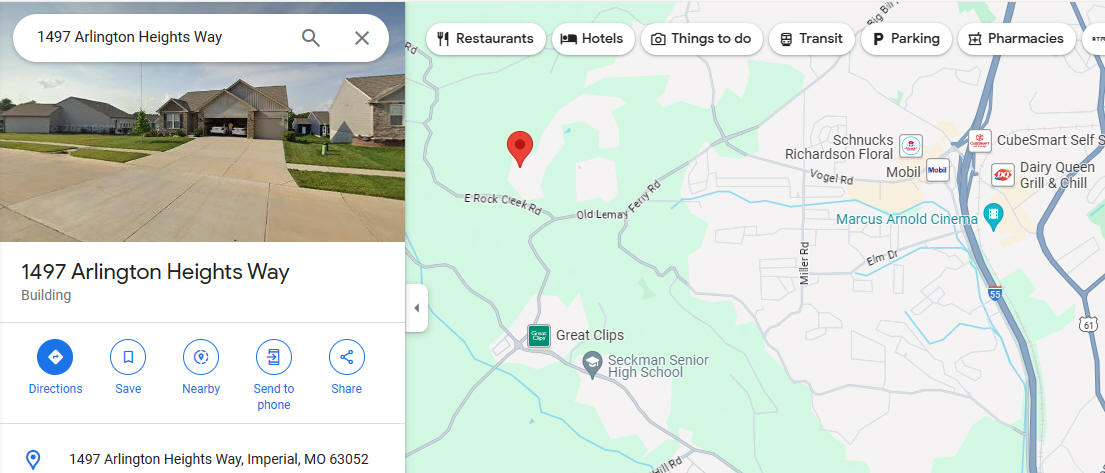Show Pharmacies chip

pyautogui.click(x=1016, y=39)
